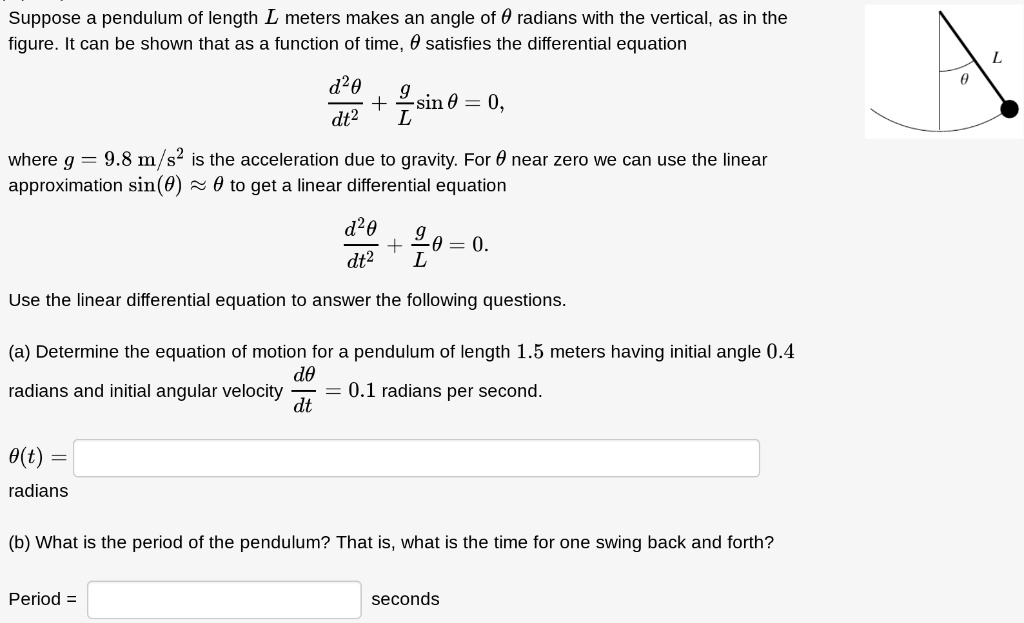Click the word 'seconds' beside the Period box
Image resolution: width=1024 pixels, height=623 pixels.
click(405, 599)
